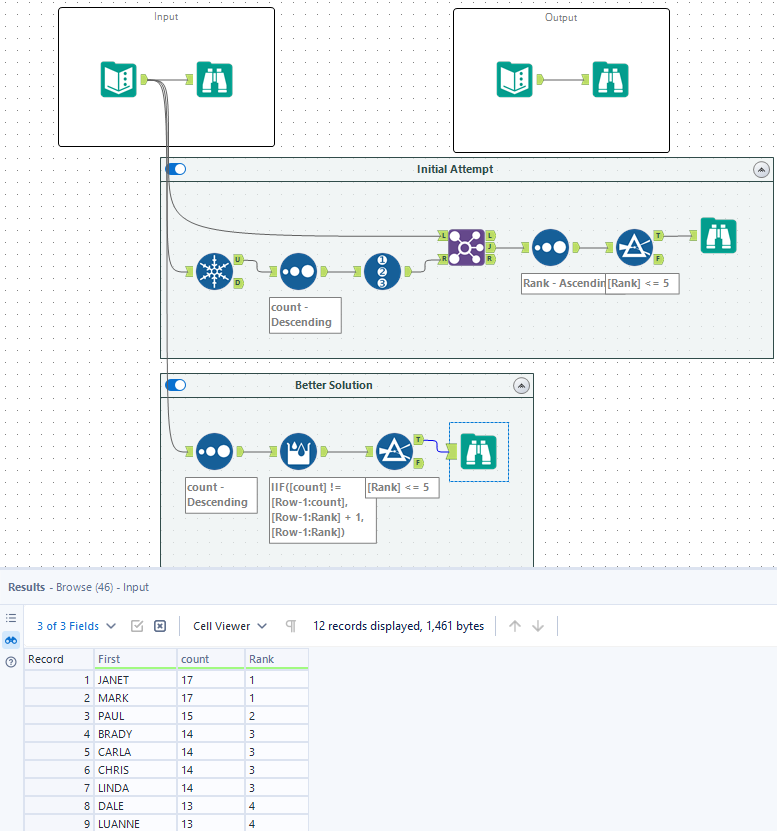Click the [Rank] <= 5 annotation in Better Solution
Viewport: 777px width, 831px height.
(402, 487)
